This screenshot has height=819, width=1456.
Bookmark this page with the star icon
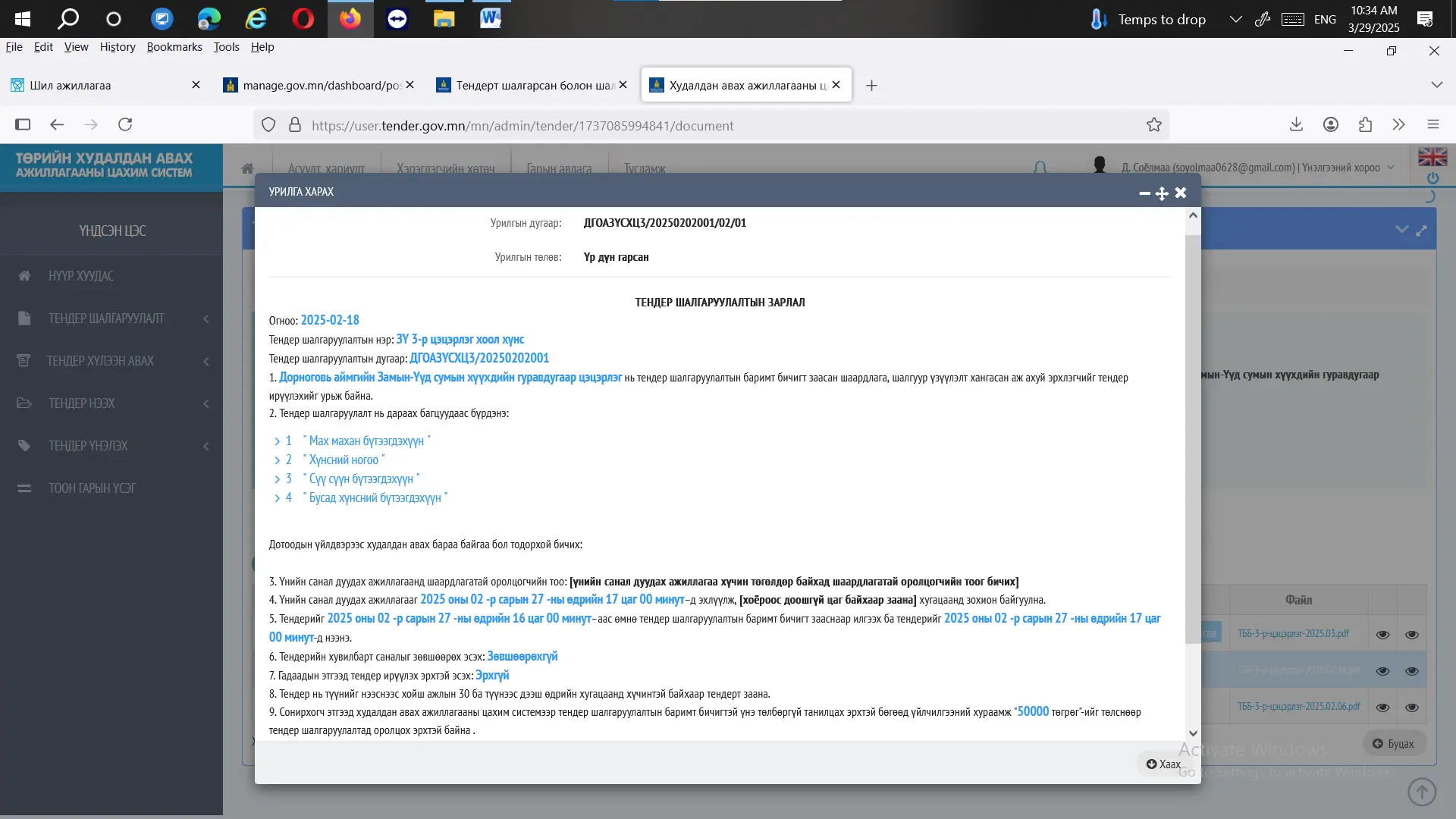(x=1153, y=125)
